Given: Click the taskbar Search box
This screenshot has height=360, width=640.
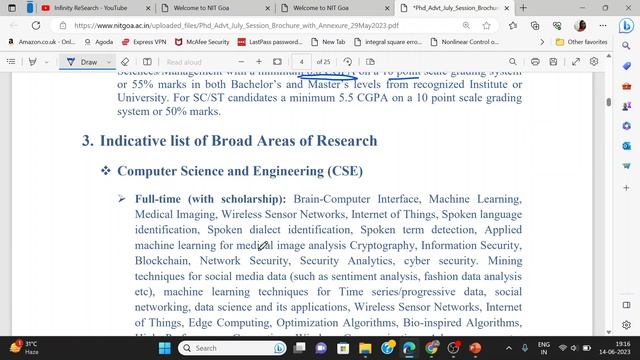Looking at the screenshot, I should click(x=232, y=348).
